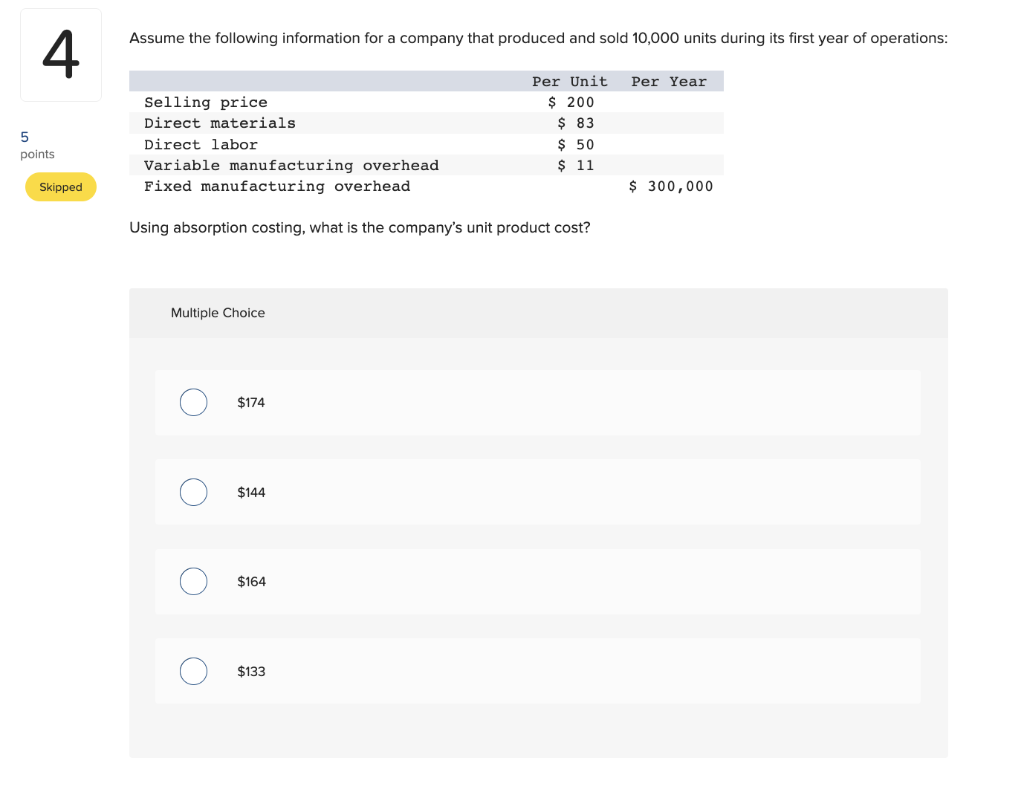Click the Per Year column header
This screenshot has width=1024, height=795.
[x=669, y=82]
